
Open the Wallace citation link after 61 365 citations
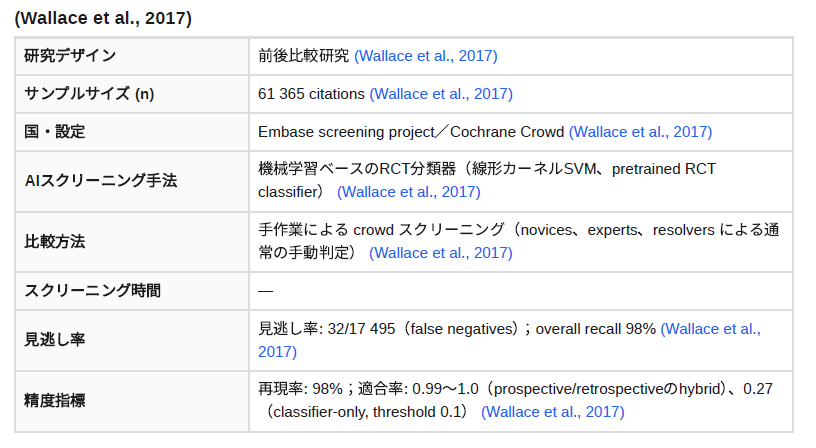coord(441,94)
